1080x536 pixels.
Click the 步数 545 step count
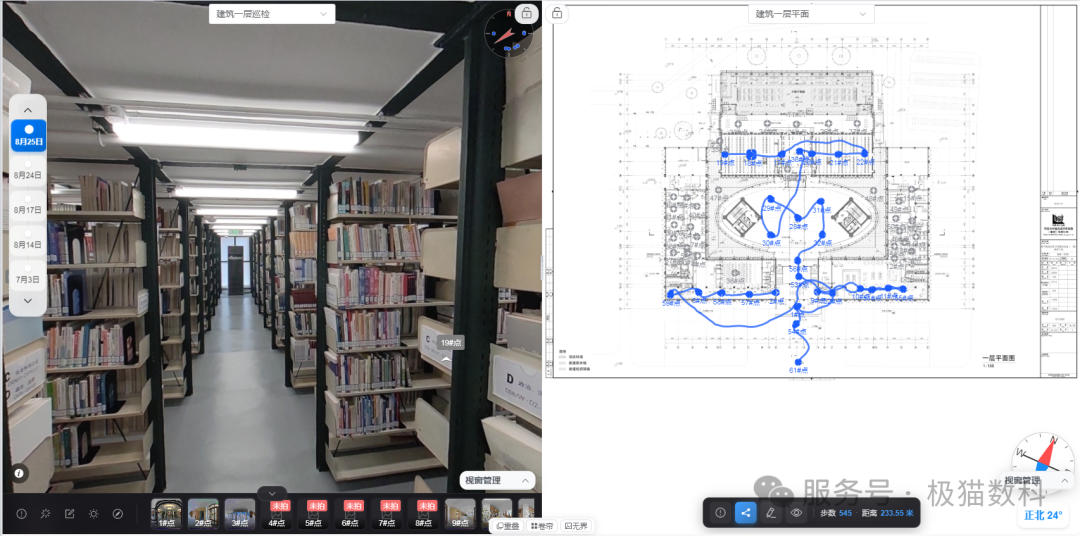(836, 513)
